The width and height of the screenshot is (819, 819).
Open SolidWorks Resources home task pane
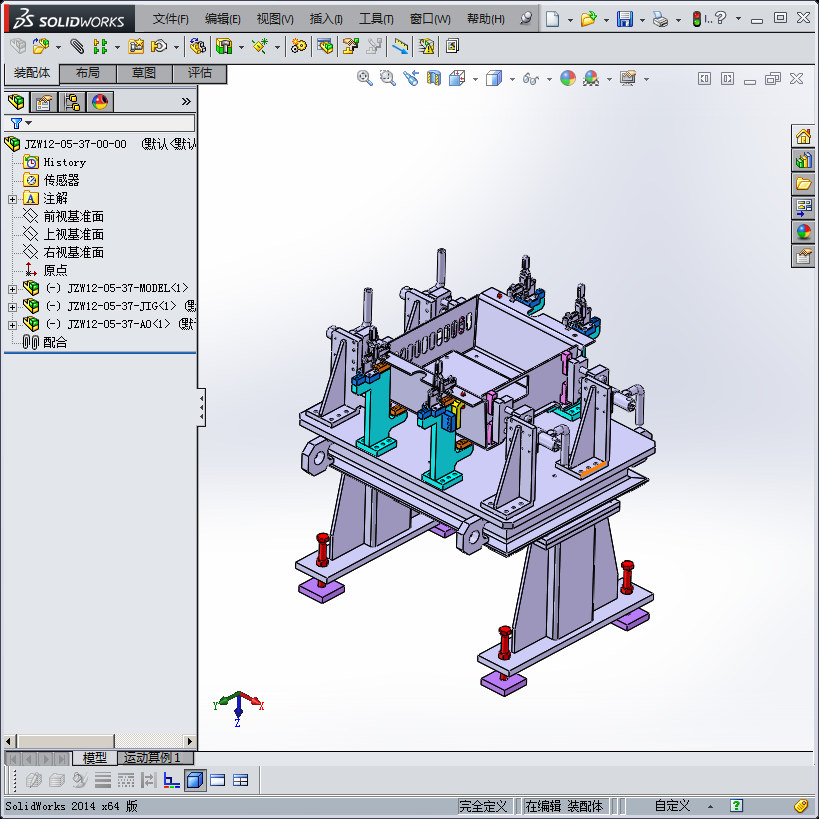point(803,137)
